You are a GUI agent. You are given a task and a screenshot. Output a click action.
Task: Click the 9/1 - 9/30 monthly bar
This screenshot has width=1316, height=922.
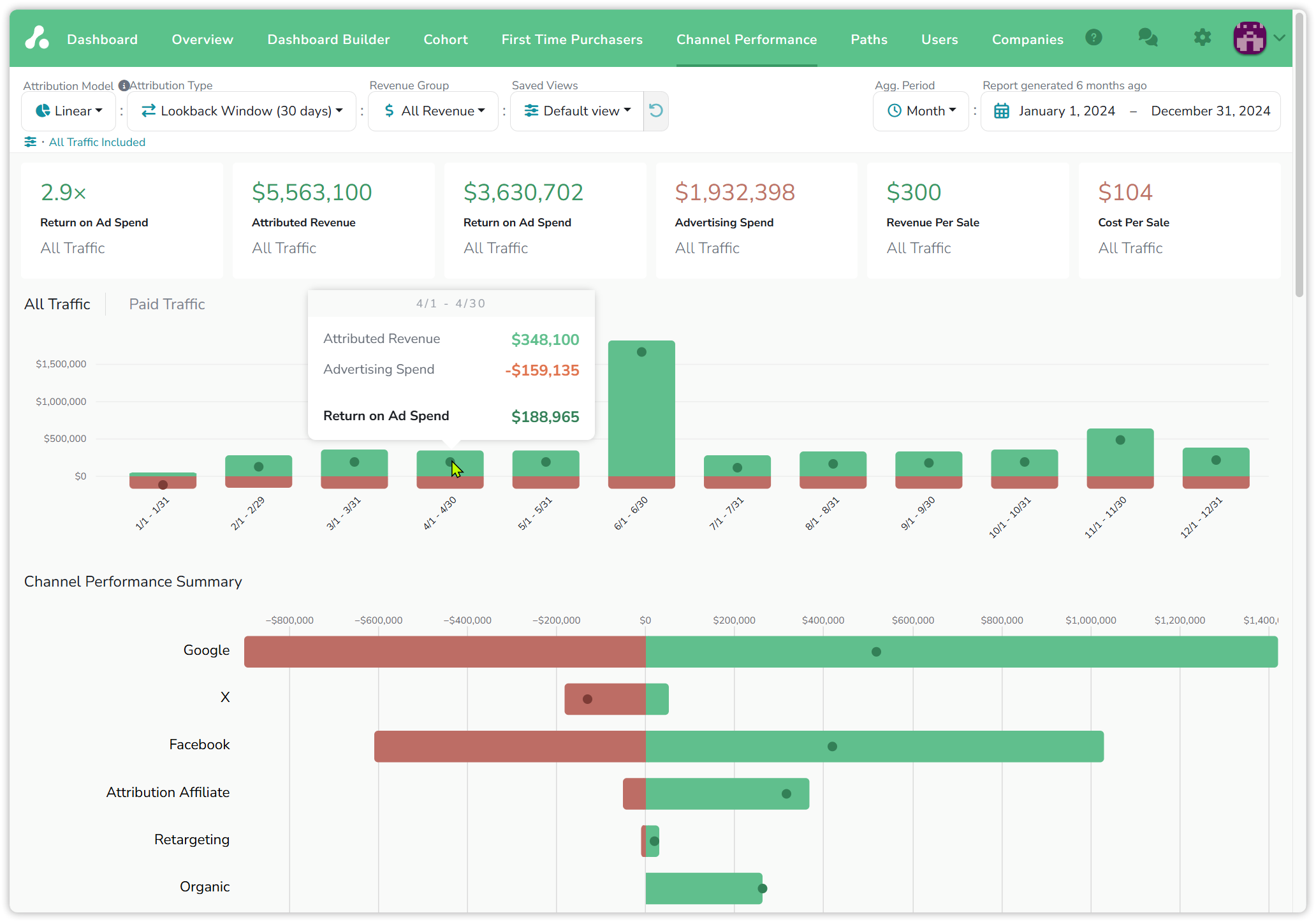click(928, 470)
